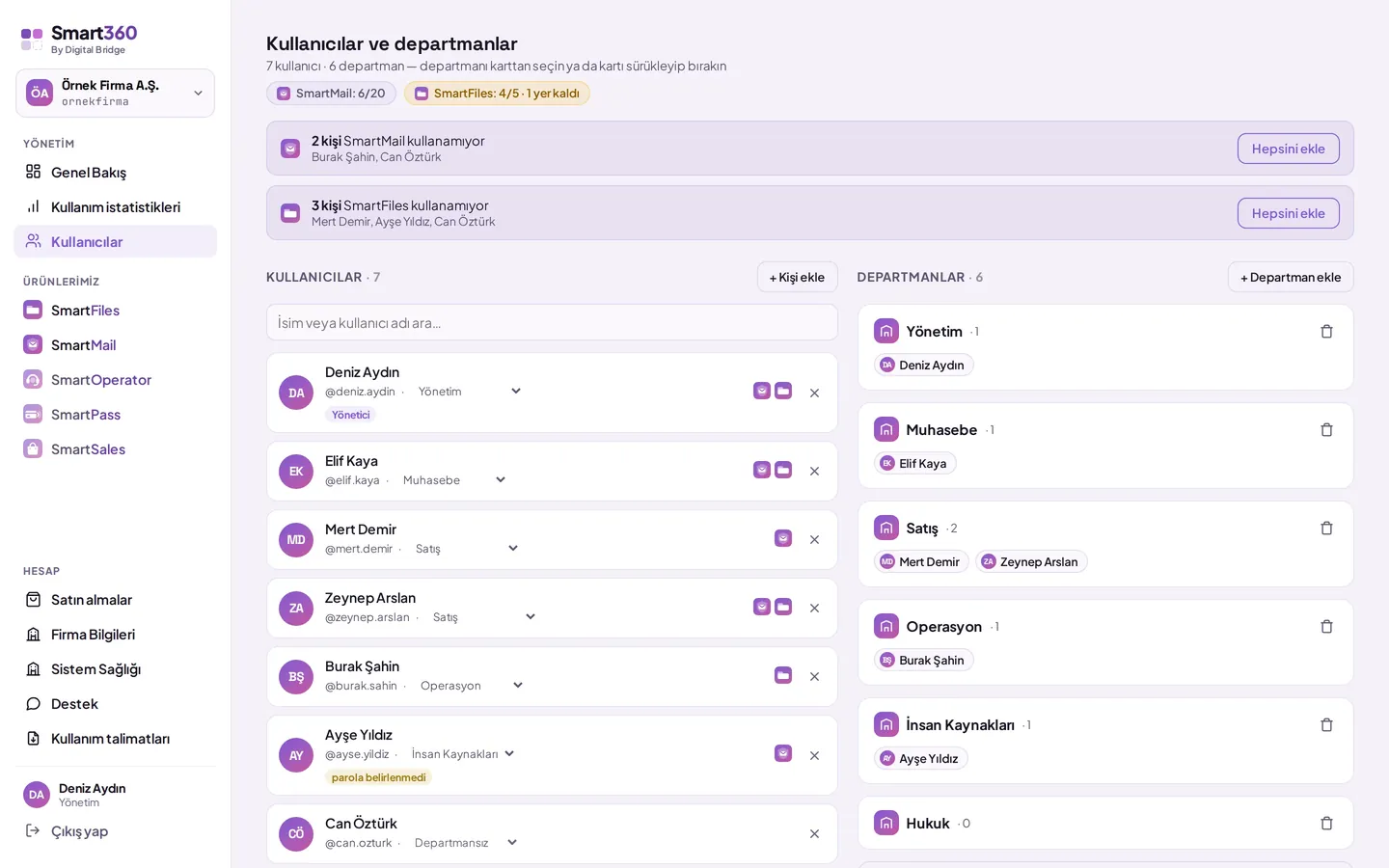Toggle SmartMail access for Elif Kaya
The width and height of the screenshot is (1389, 868).
click(x=762, y=470)
